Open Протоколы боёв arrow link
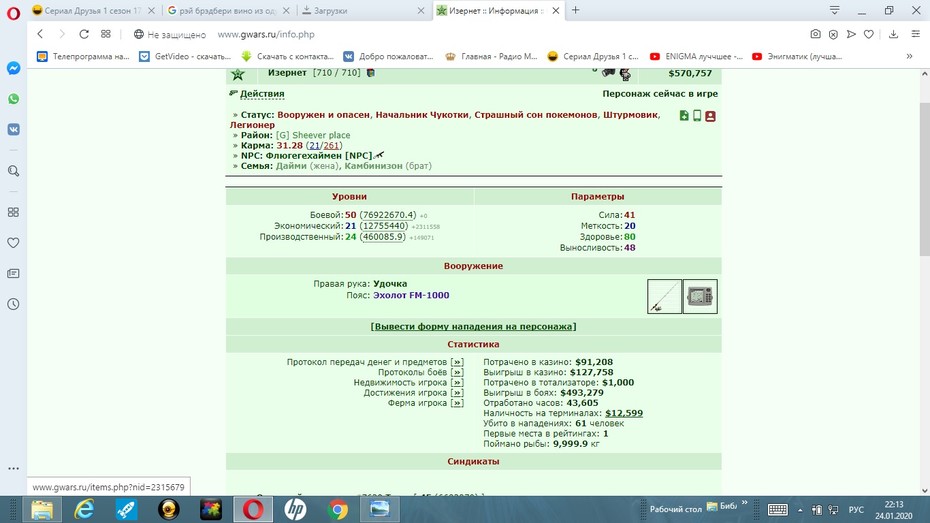Viewport: 930px width, 523px height. point(457,372)
